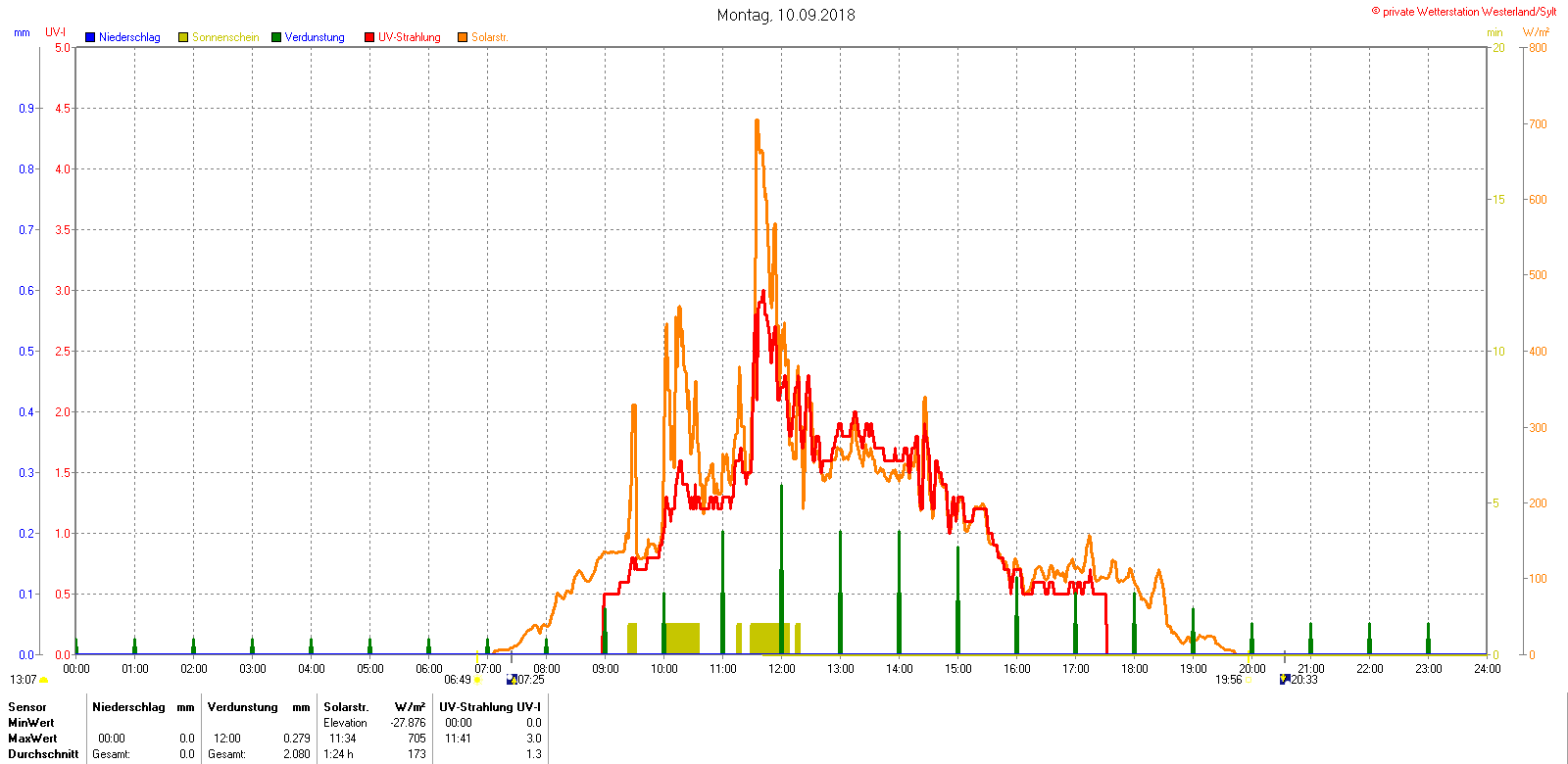Click the sunrise time '06:49'
1568x764 pixels.
click(x=458, y=680)
